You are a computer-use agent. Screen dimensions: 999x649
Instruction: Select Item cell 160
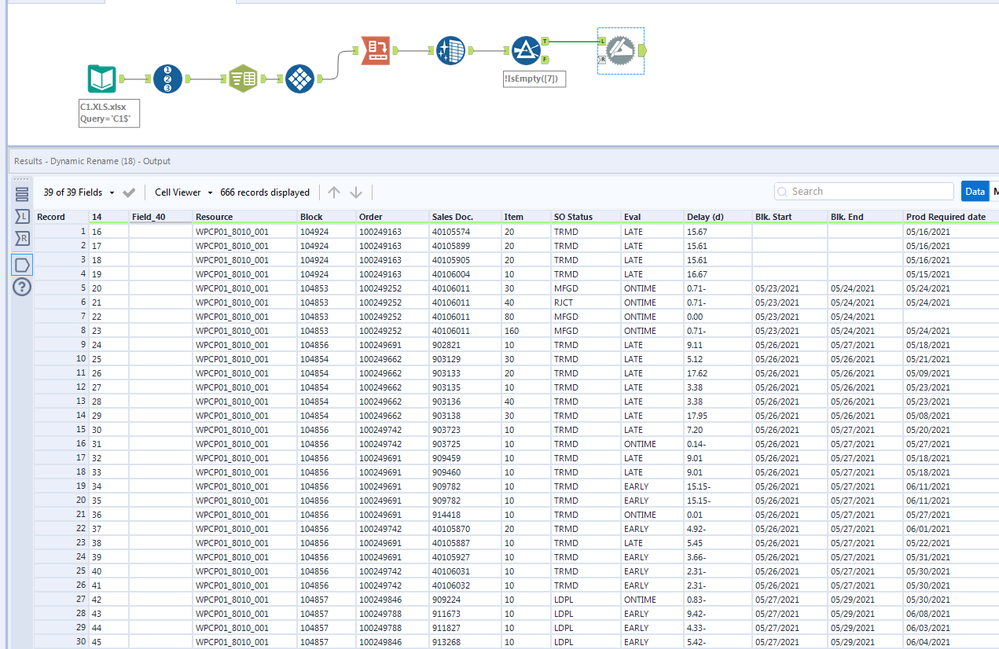[x=526, y=331]
